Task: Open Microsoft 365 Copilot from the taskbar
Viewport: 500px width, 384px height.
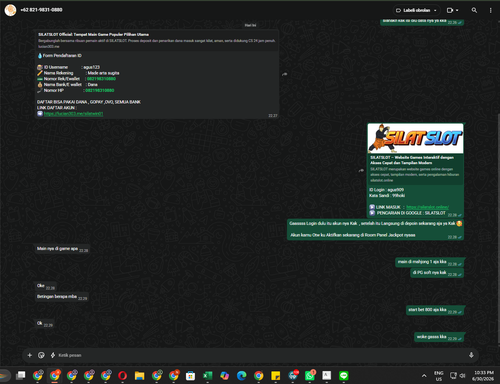Action: pyautogui.click(x=224, y=376)
